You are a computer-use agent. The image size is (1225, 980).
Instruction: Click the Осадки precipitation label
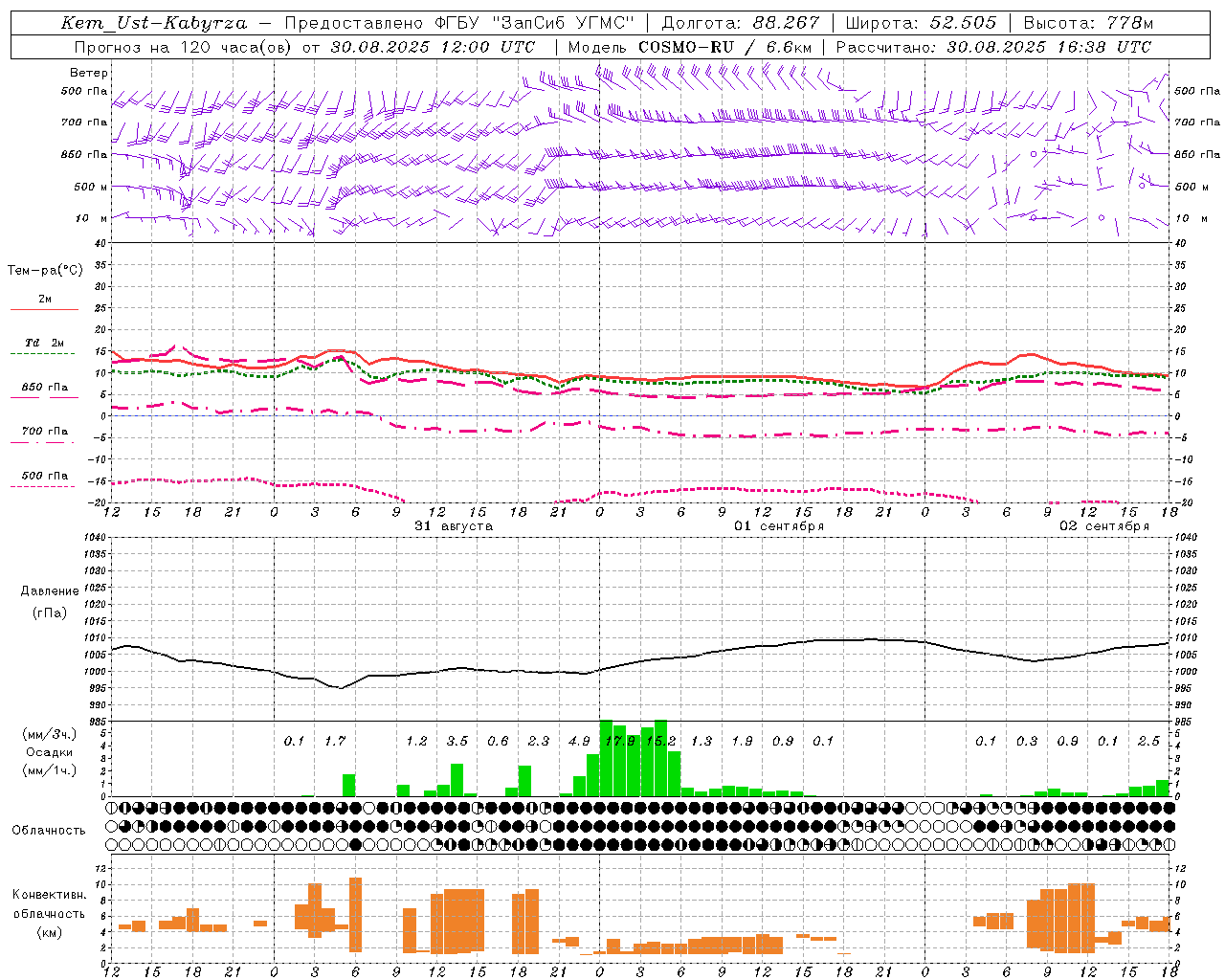[49, 752]
